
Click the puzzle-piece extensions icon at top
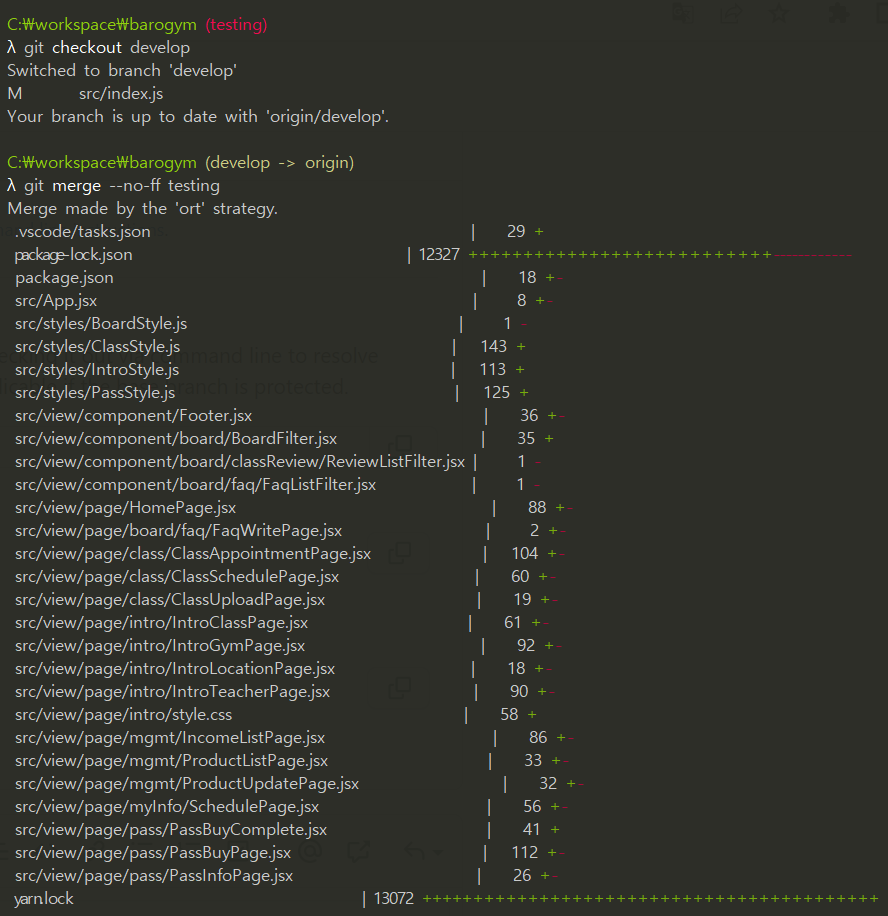click(838, 13)
